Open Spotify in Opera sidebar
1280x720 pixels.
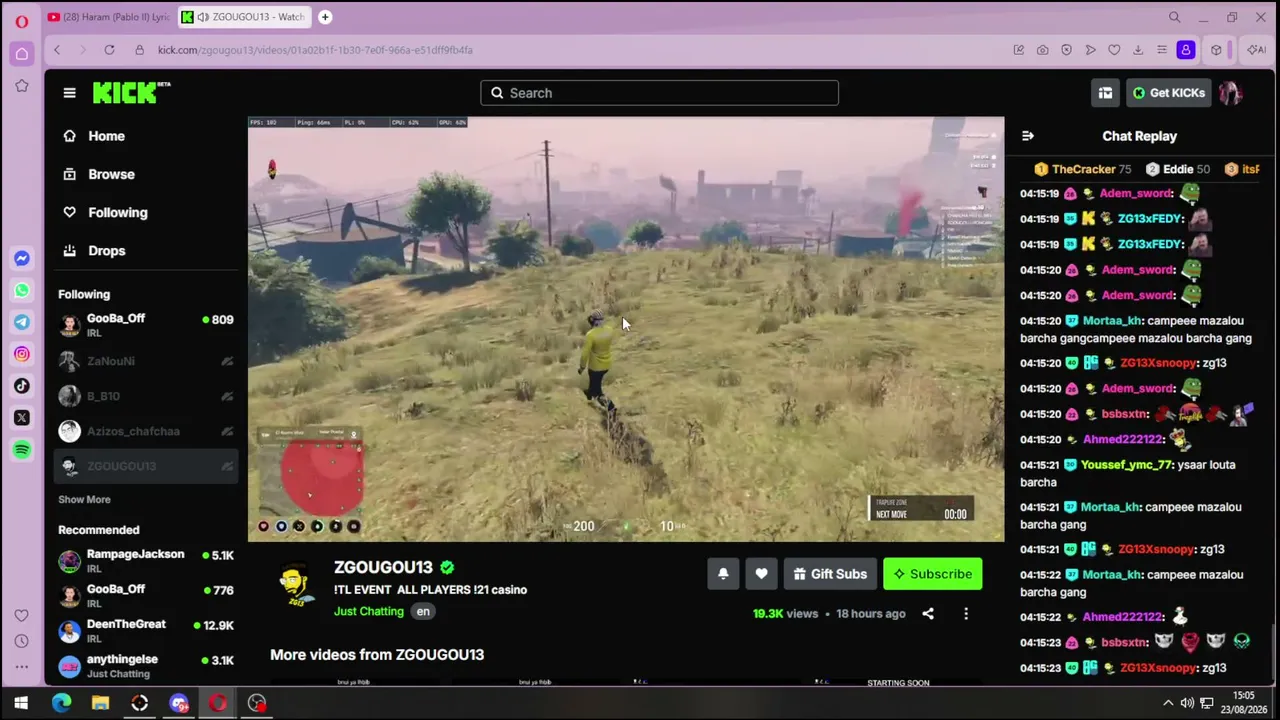pyautogui.click(x=21, y=450)
